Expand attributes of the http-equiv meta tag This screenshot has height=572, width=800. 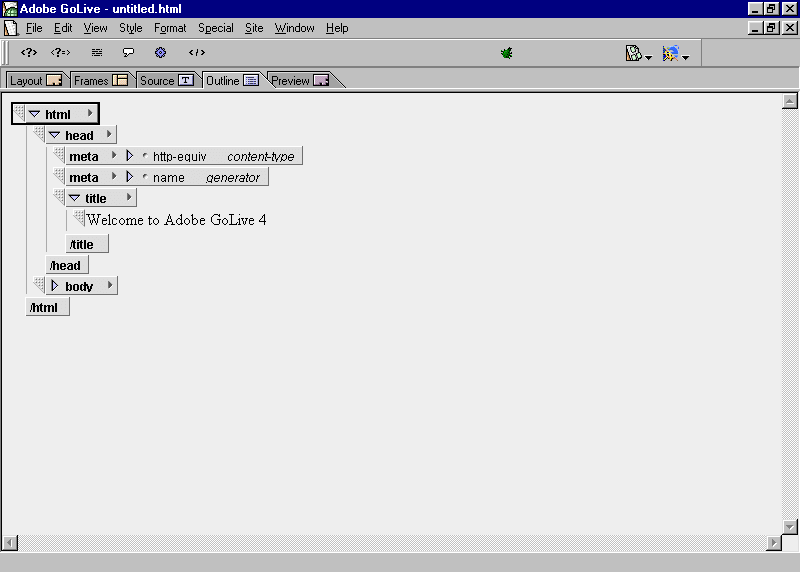tap(129, 156)
